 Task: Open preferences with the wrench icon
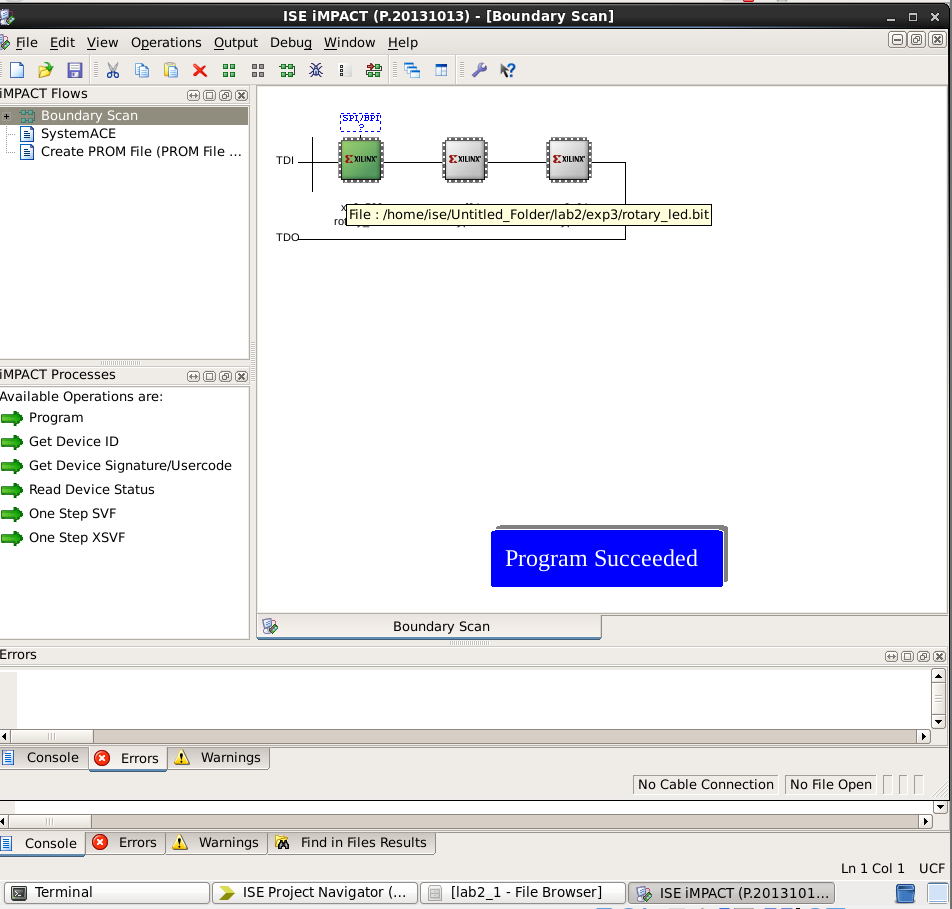pyautogui.click(x=480, y=70)
